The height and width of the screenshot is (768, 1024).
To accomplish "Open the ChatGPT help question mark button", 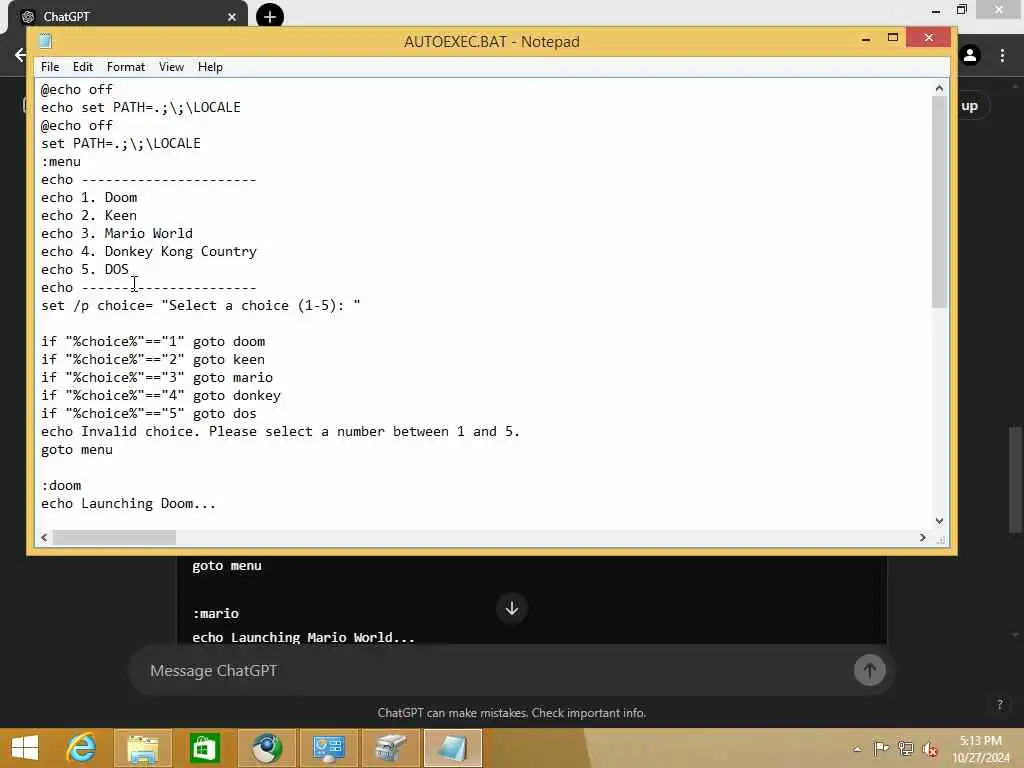I will click(x=999, y=704).
